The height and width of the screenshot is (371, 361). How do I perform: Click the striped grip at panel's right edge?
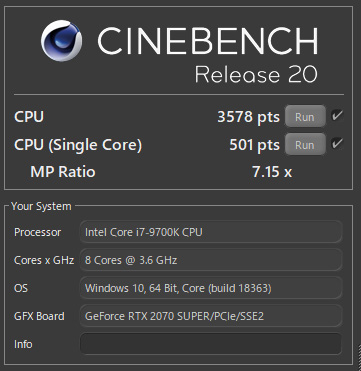[x=359, y=356]
